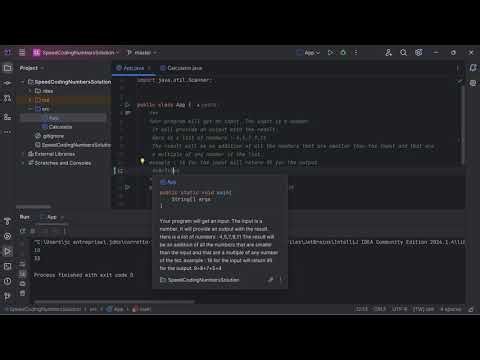This screenshot has width=480, height=360.
Task: Click App breadcrumb in navigation bar
Action: tap(115, 309)
